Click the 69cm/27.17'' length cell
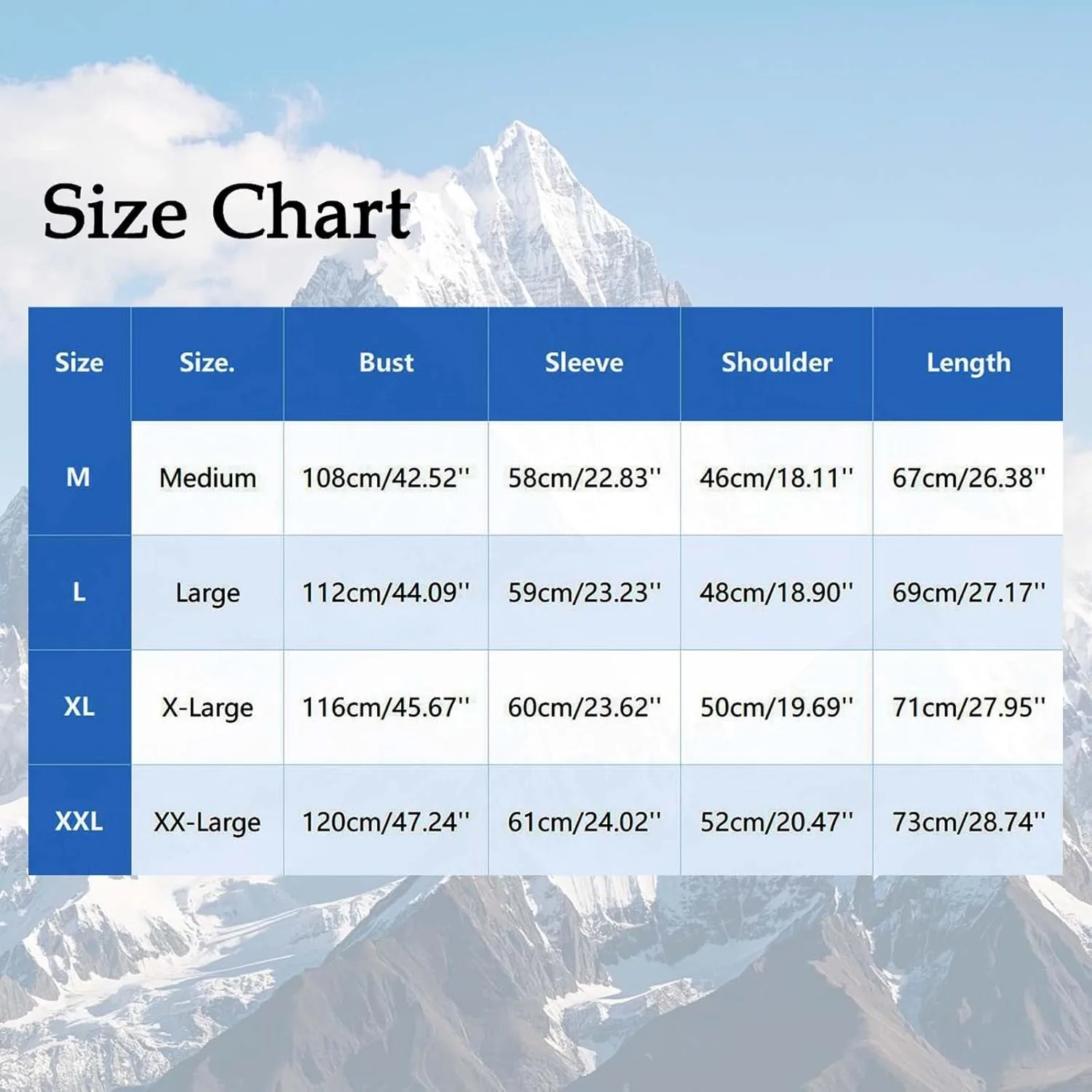 pos(968,592)
